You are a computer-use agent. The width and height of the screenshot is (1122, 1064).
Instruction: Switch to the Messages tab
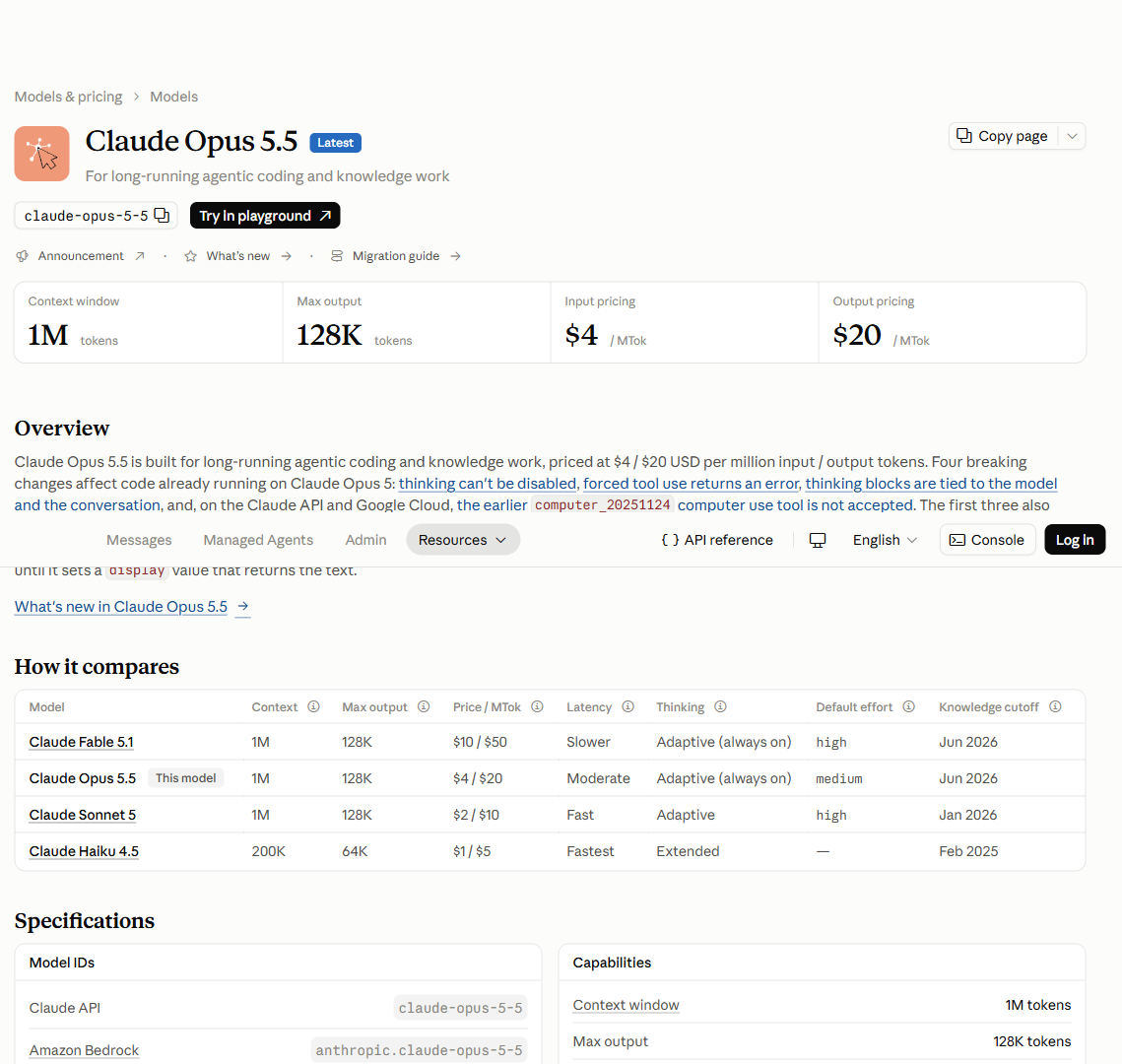[x=139, y=540]
